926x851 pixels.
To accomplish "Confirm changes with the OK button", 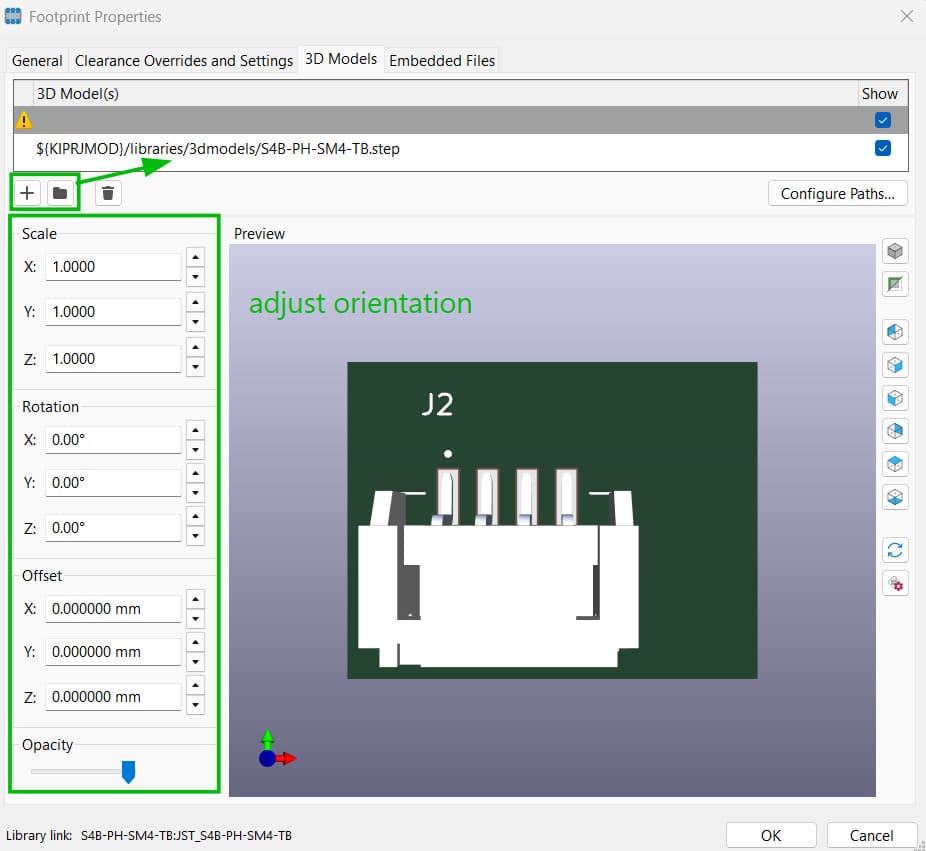I will (x=771, y=835).
